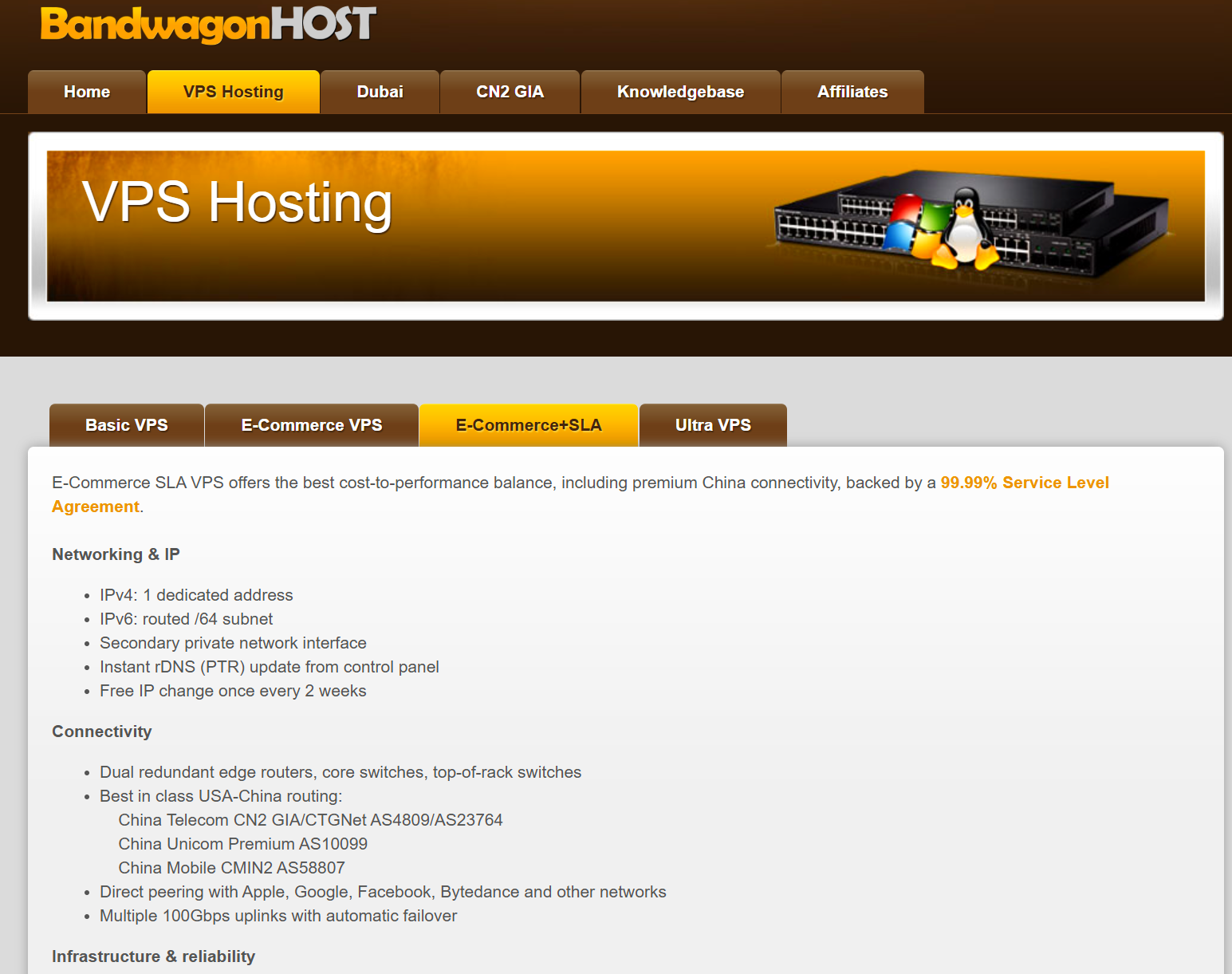Select the VPS Hosting navigation tab
This screenshot has width=1232, height=974.
click(233, 92)
